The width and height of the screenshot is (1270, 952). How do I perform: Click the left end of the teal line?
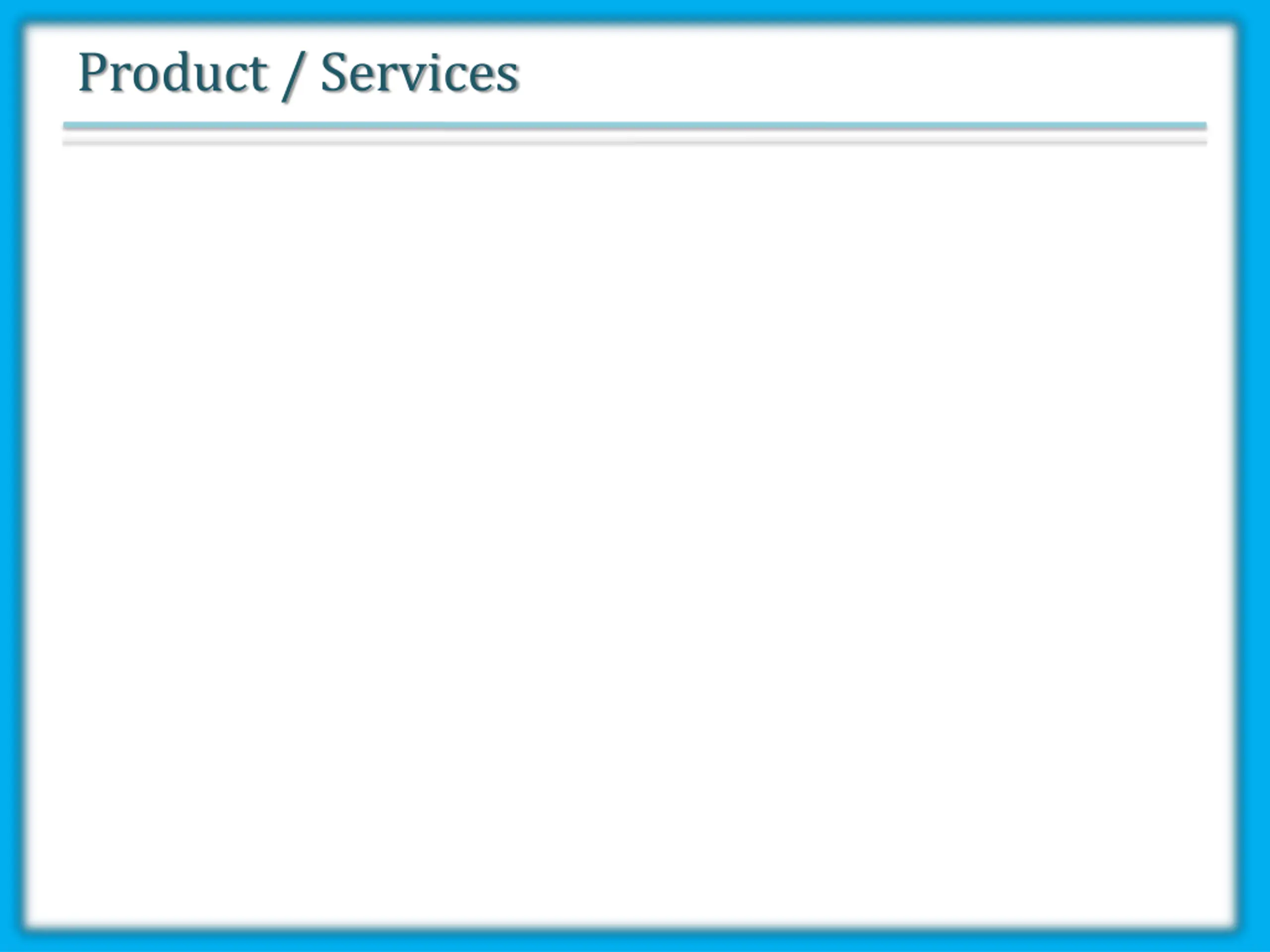pos(68,125)
